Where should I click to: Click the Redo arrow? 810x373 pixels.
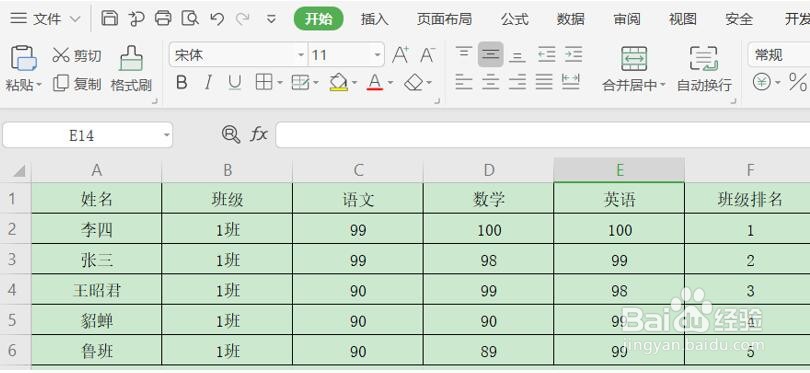[x=242, y=19]
